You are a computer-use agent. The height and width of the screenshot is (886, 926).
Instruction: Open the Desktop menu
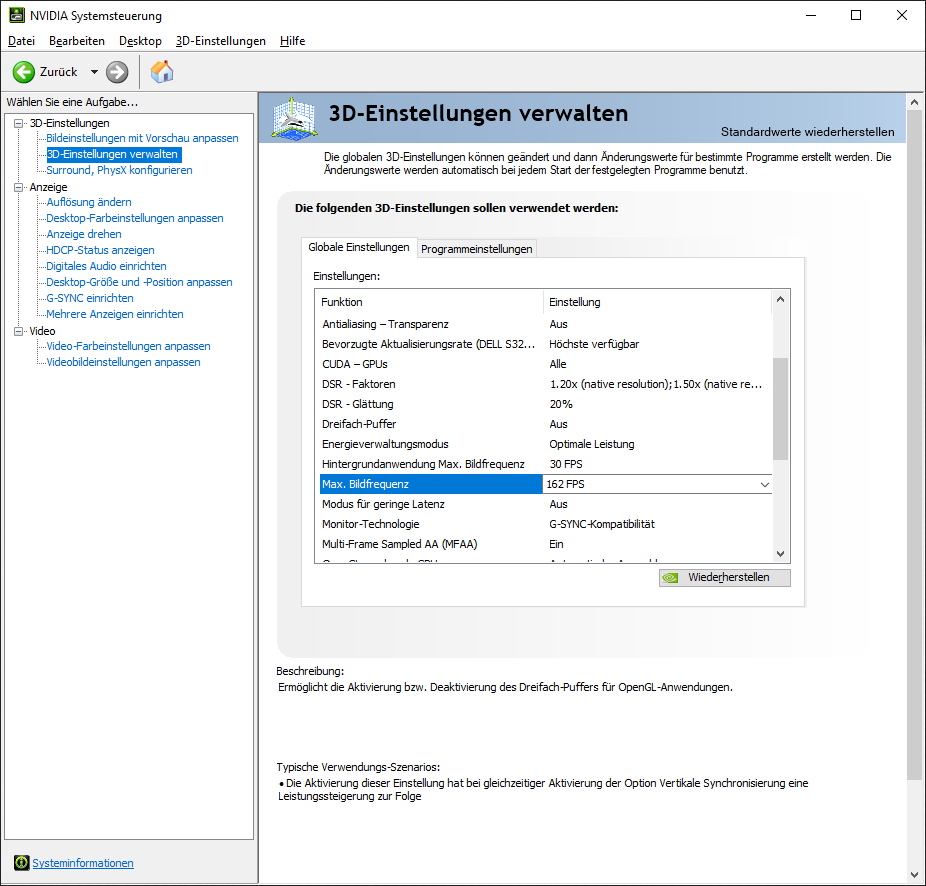(x=140, y=41)
